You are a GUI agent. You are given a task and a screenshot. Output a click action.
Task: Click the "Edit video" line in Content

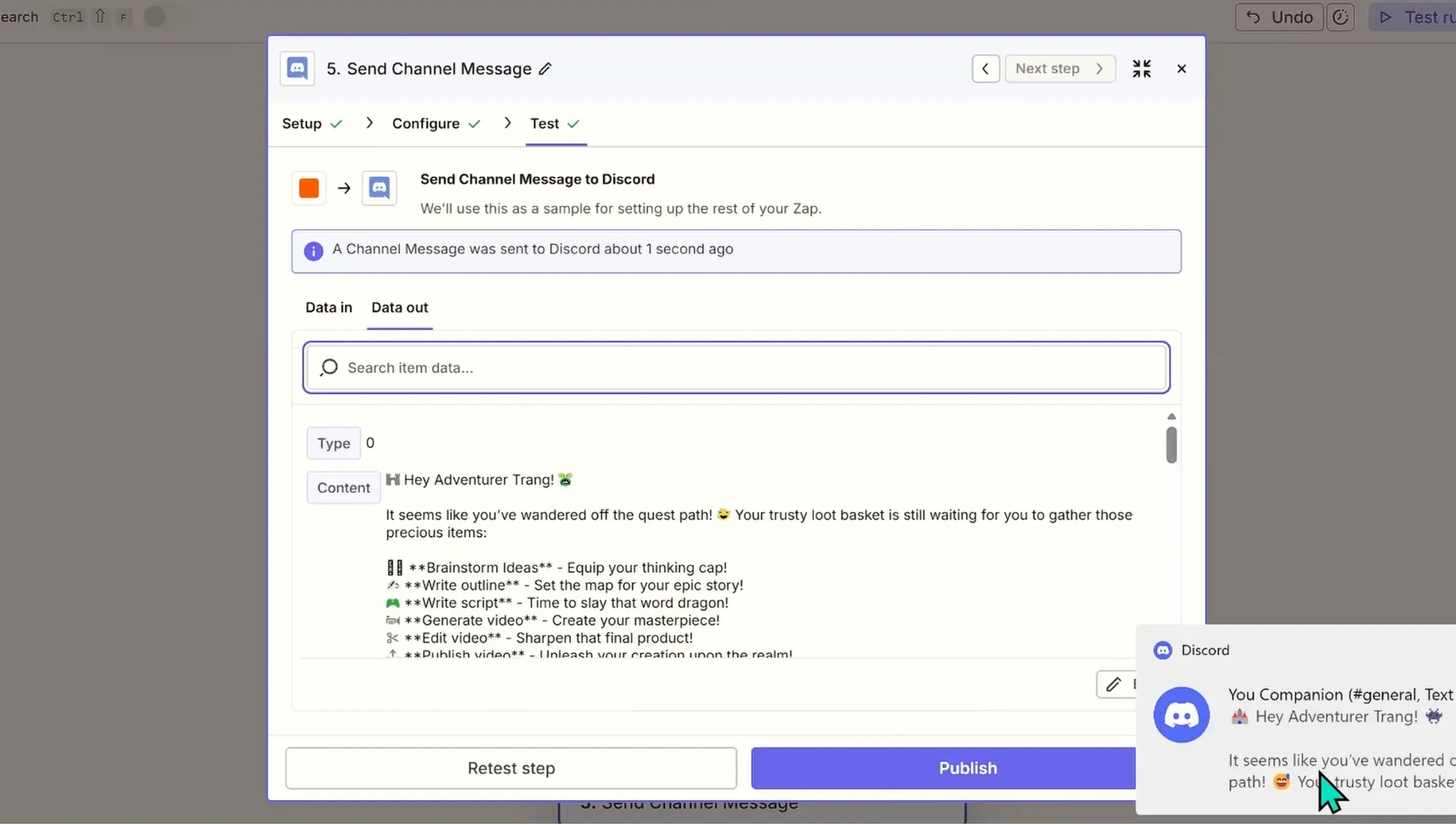(x=539, y=638)
